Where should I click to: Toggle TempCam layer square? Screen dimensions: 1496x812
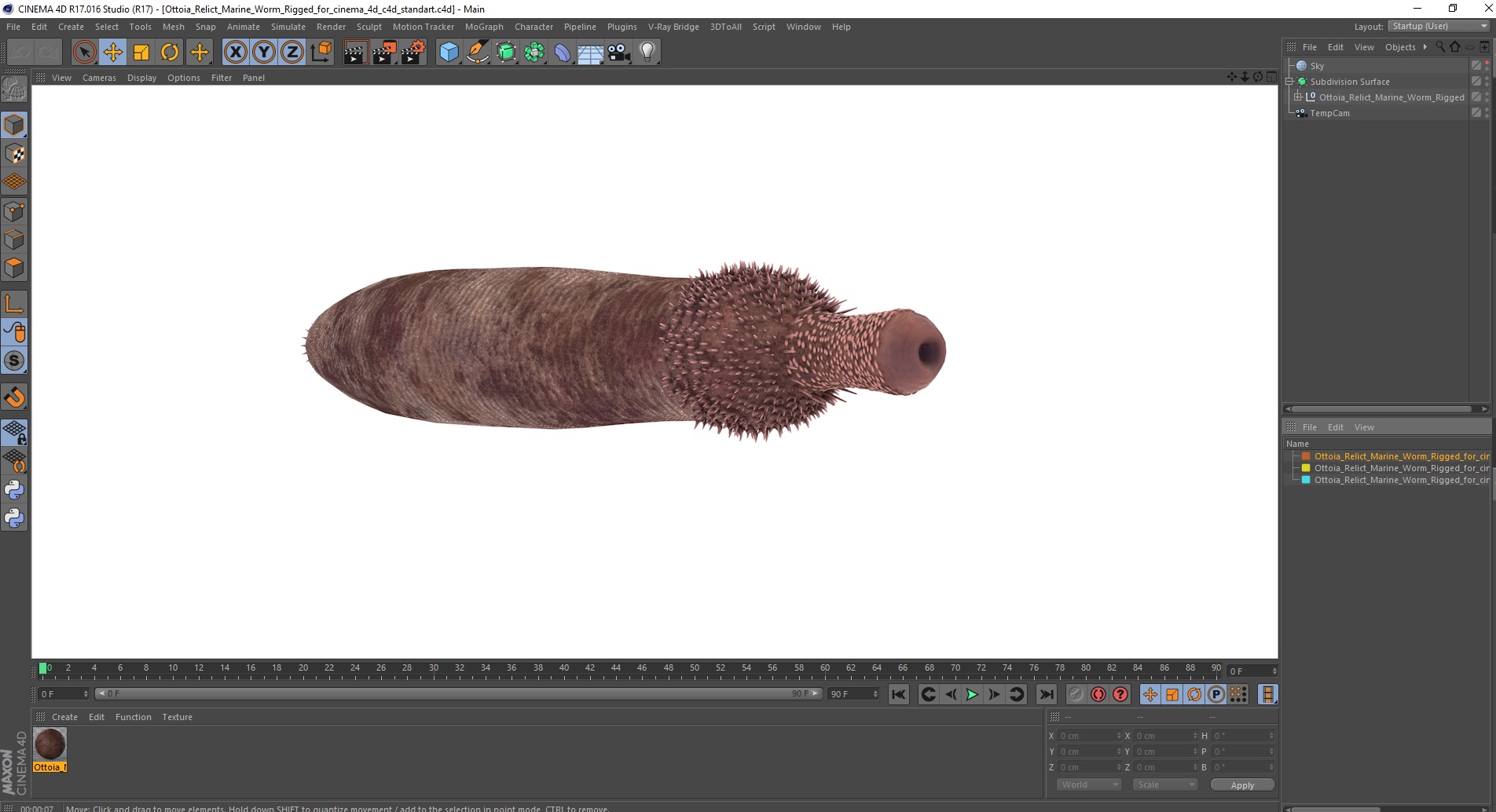[1476, 113]
